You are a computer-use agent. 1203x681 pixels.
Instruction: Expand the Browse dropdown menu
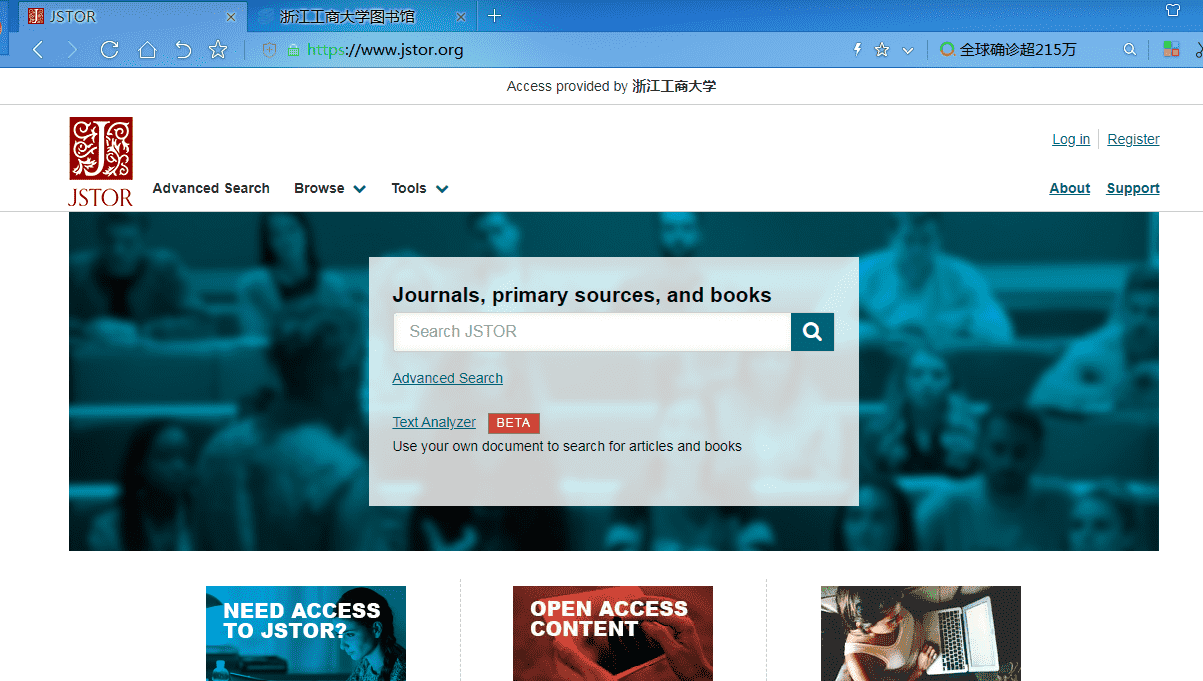tap(330, 188)
